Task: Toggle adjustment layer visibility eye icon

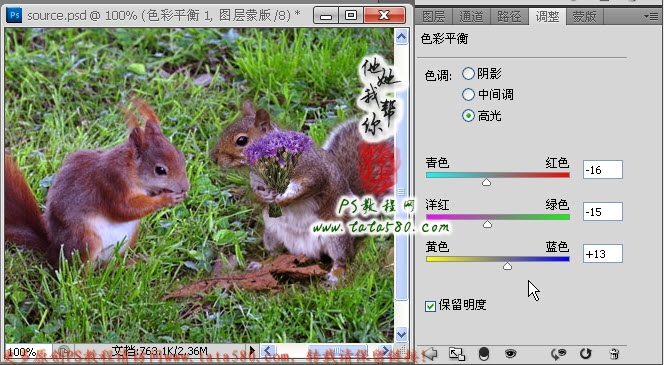Action: pyautogui.click(x=510, y=354)
